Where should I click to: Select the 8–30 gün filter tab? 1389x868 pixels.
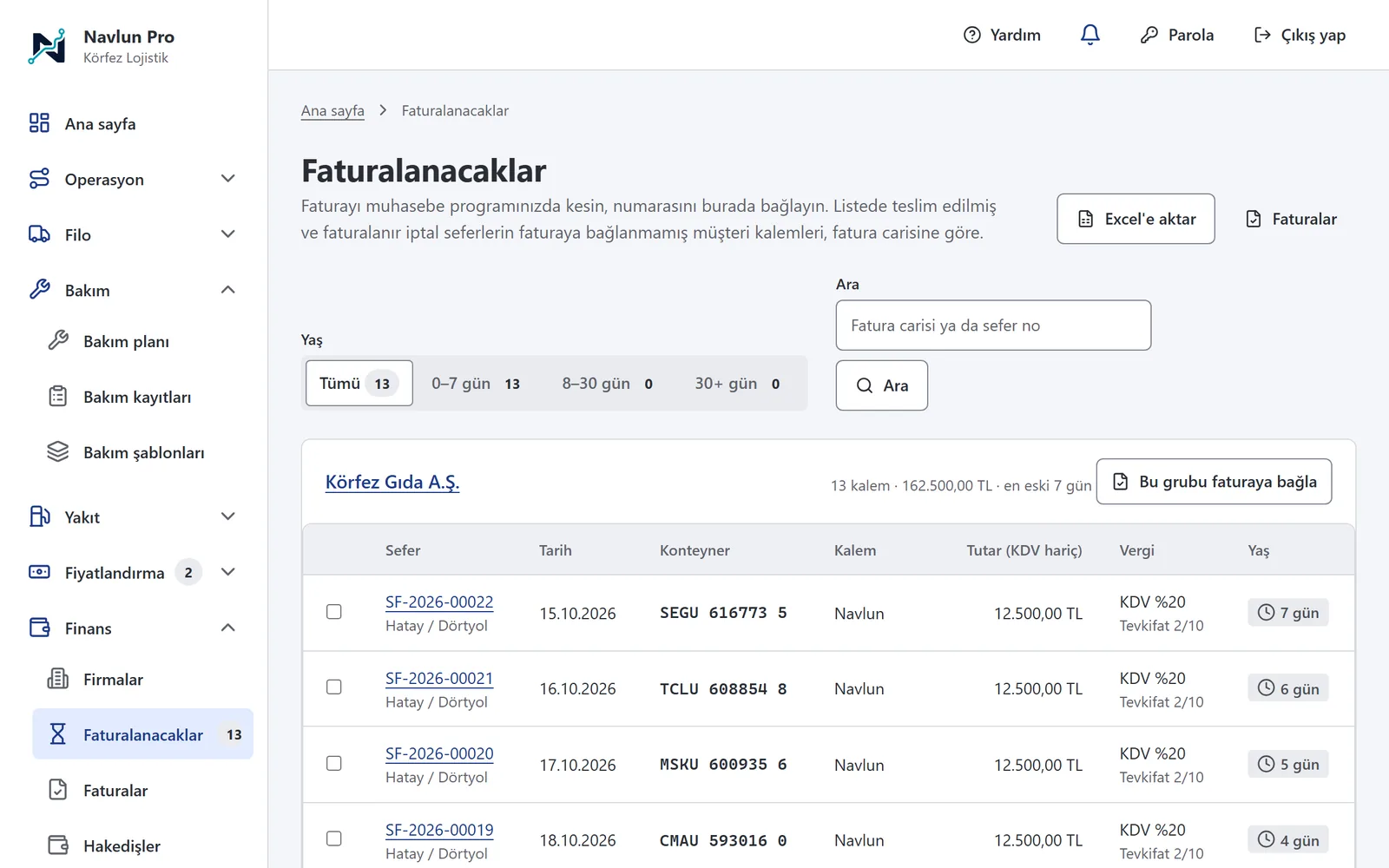[607, 384]
